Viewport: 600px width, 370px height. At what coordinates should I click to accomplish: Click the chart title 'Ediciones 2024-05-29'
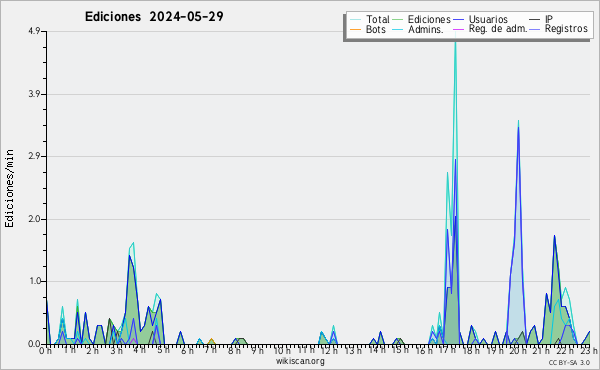point(154,16)
